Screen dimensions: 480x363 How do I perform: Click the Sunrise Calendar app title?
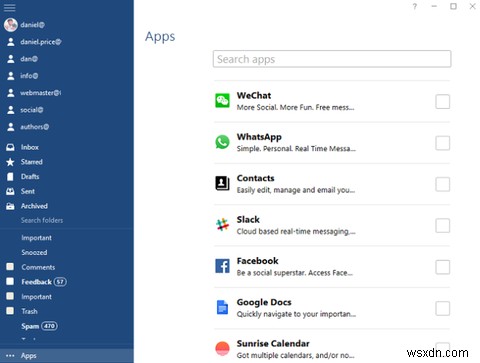coord(273,343)
